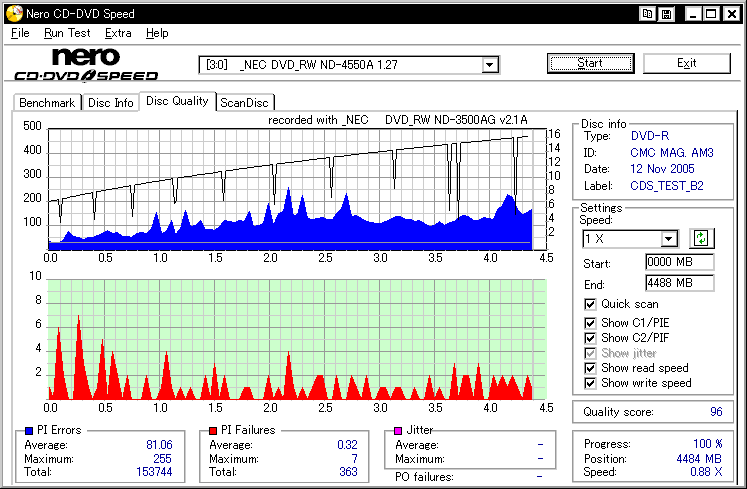This screenshot has height=489, width=747.
Task: Click disc label value CDS_TEST_B2
Action: click(667, 186)
